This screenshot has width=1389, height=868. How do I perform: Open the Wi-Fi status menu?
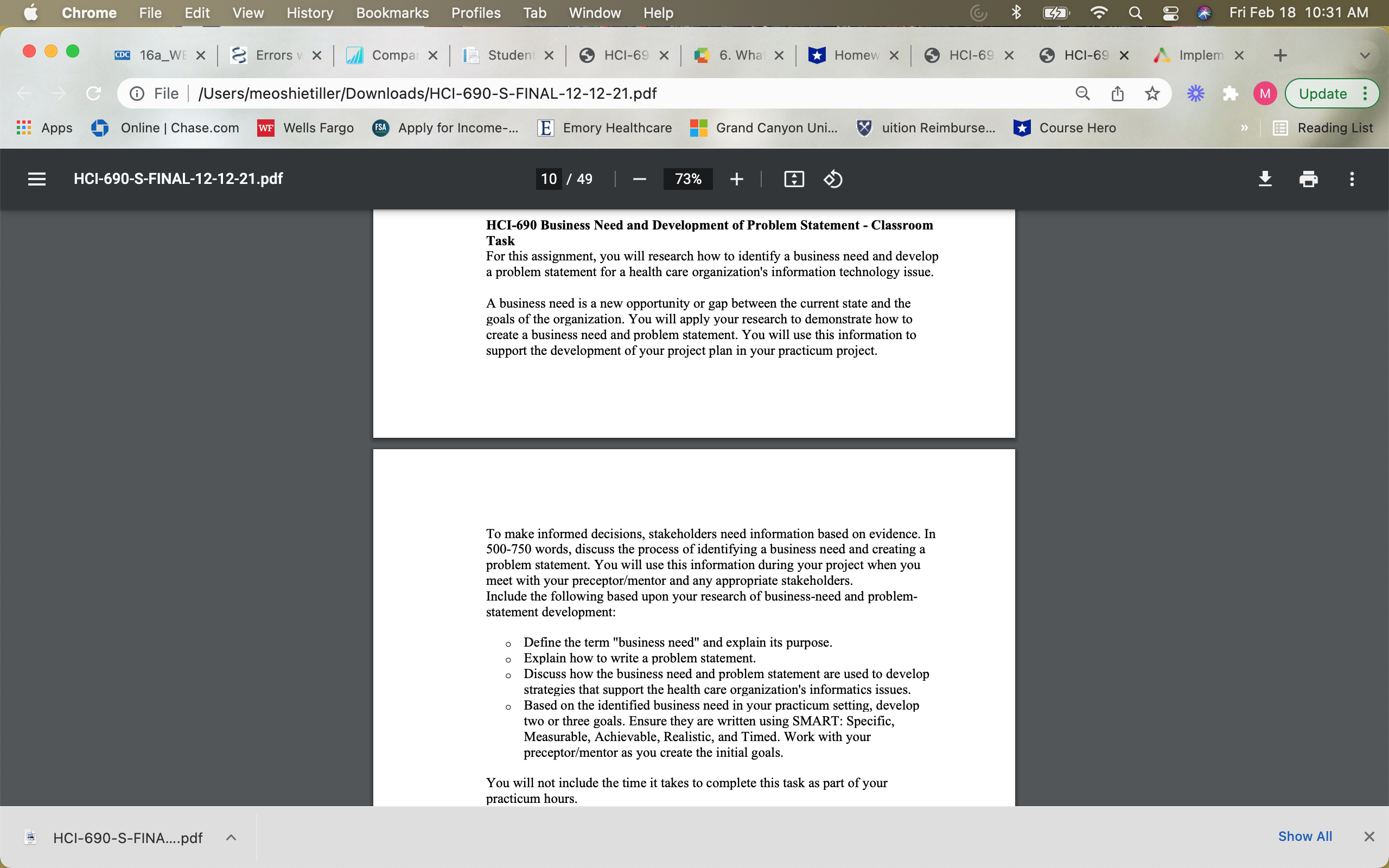point(1099,12)
